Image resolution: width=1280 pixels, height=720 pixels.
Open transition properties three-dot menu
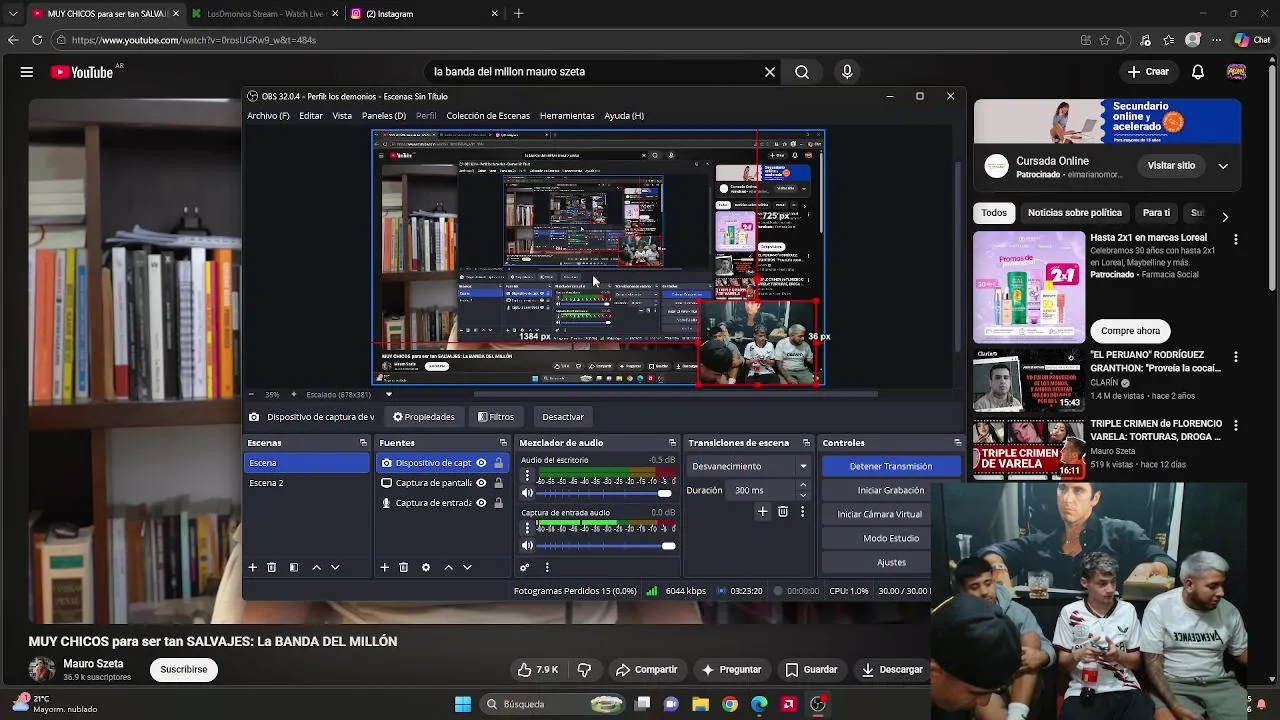pos(802,511)
